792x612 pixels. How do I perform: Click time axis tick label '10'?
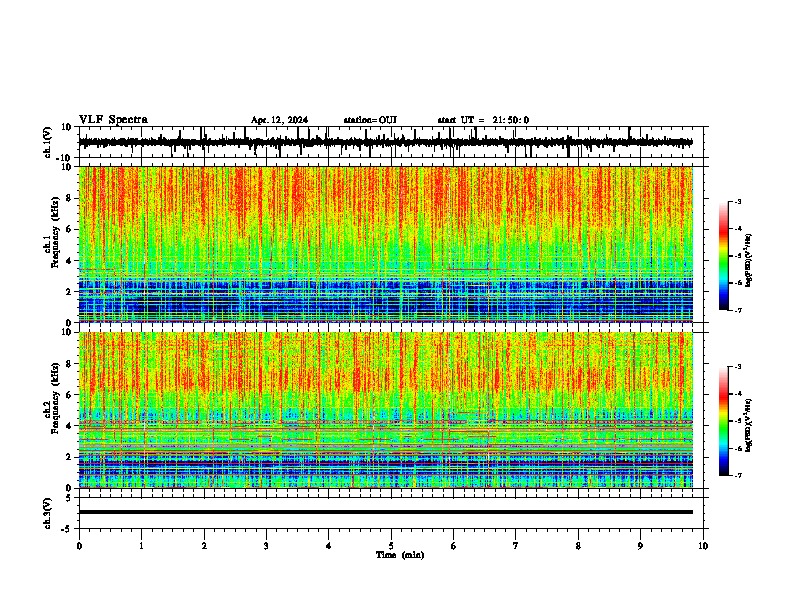tap(703, 546)
